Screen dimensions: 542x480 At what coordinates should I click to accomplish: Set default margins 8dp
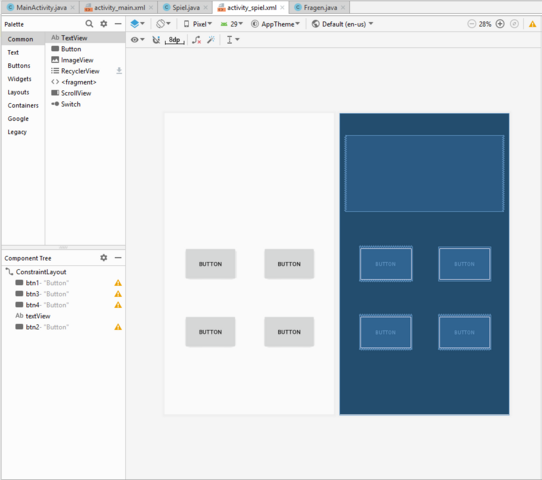(x=175, y=40)
